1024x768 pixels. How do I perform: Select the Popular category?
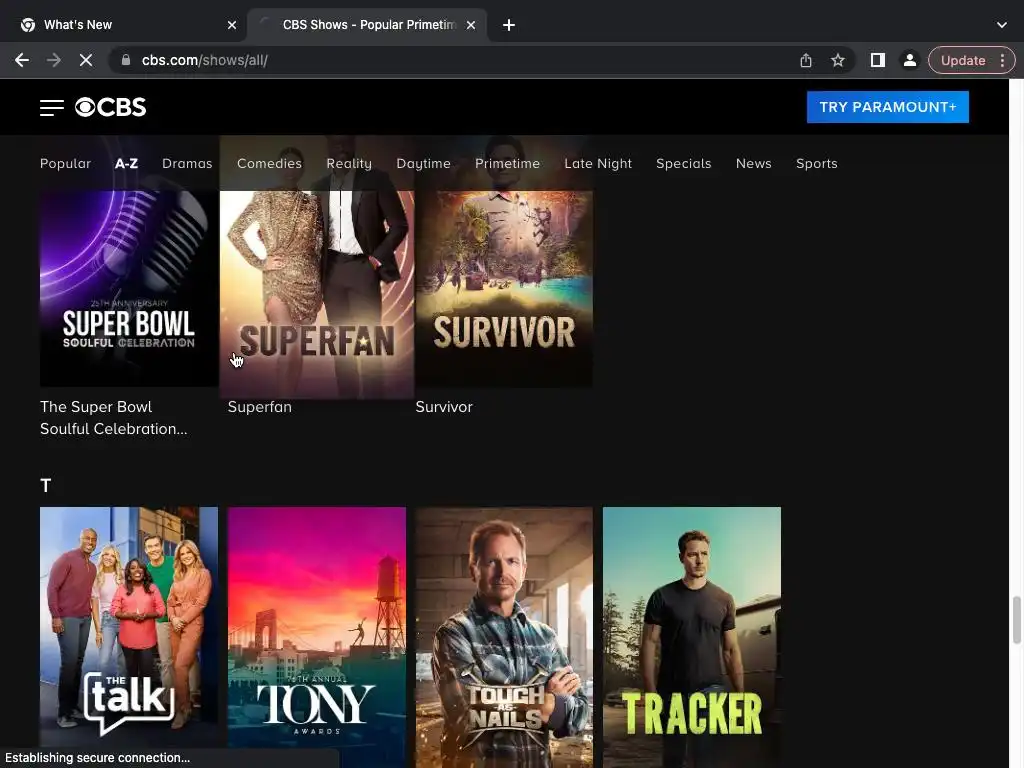pos(65,163)
